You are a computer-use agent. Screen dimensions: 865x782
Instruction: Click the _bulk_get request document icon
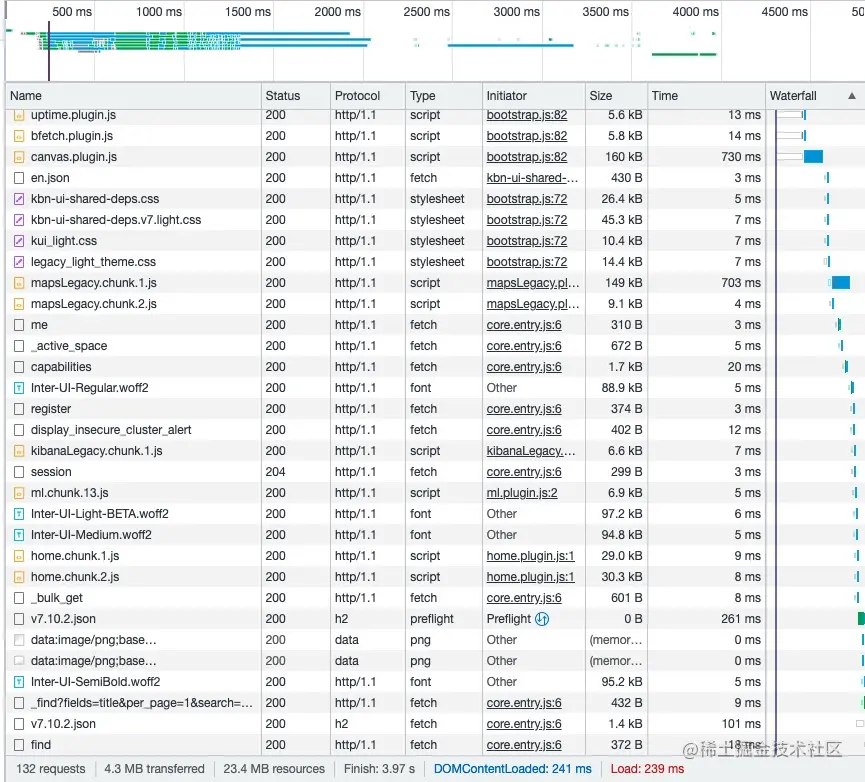click(19, 598)
